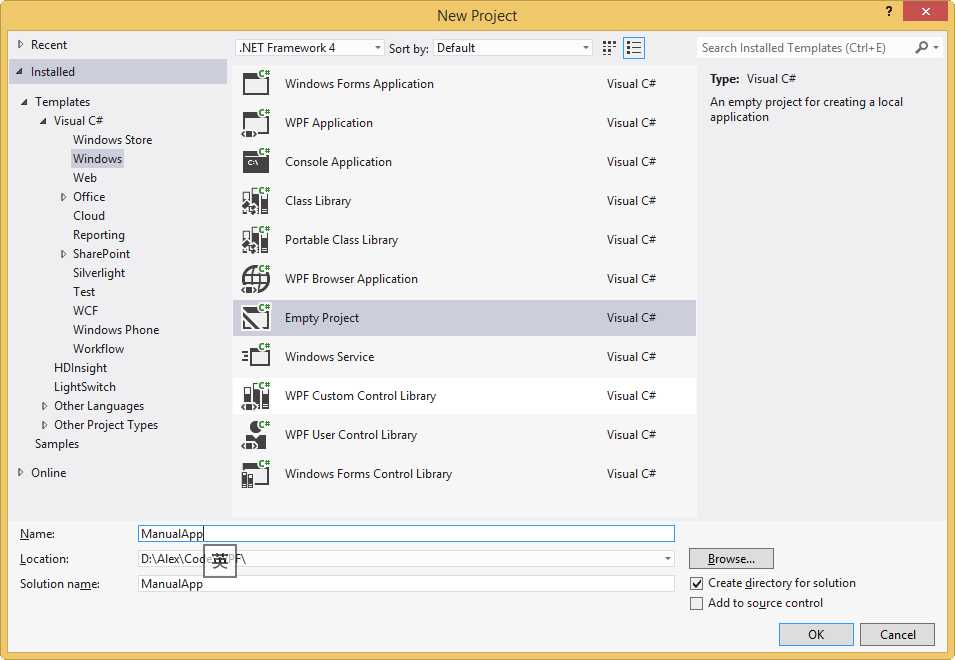Viewport: 955px width, 660px height.
Task: Select the Workflow tree item
Action: (98, 348)
